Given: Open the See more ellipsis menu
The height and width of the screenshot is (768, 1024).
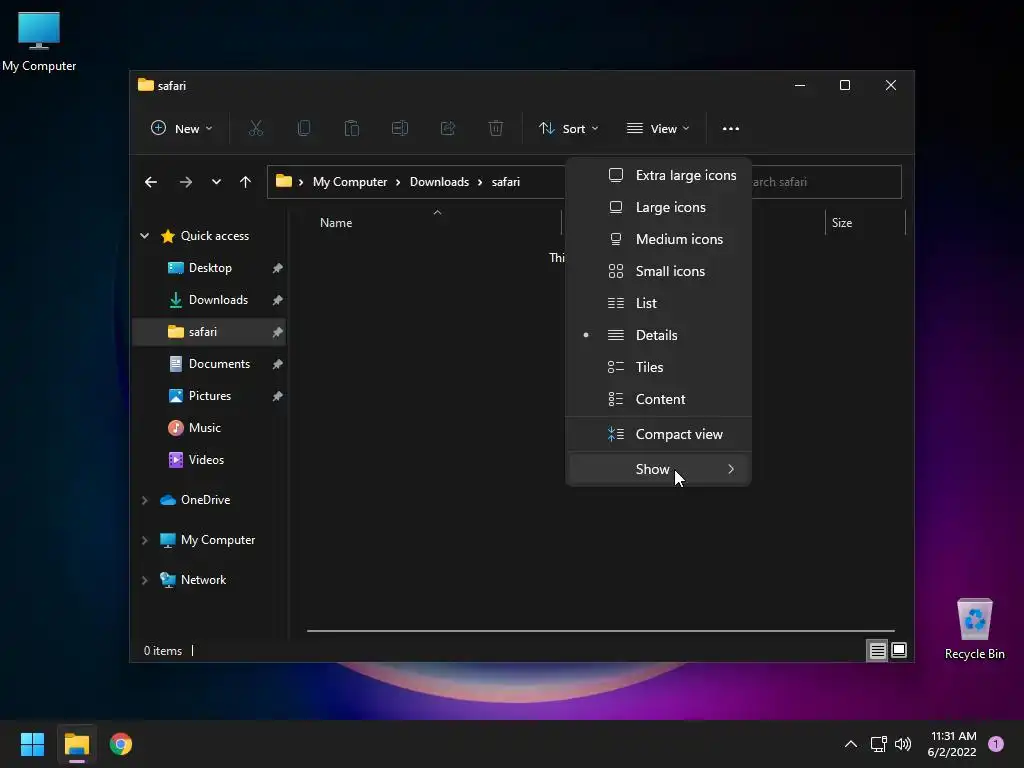Looking at the screenshot, I should [x=731, y=129].
